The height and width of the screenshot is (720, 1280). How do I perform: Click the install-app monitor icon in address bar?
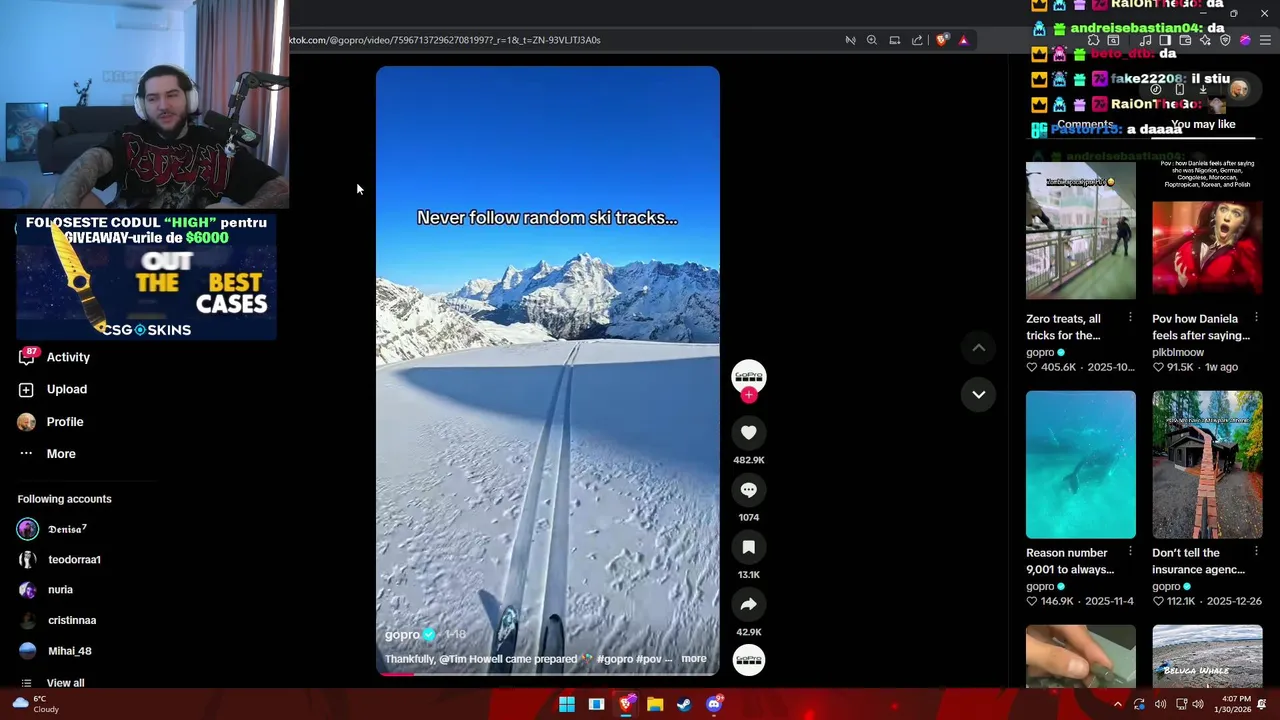click(x=894, y=40)
